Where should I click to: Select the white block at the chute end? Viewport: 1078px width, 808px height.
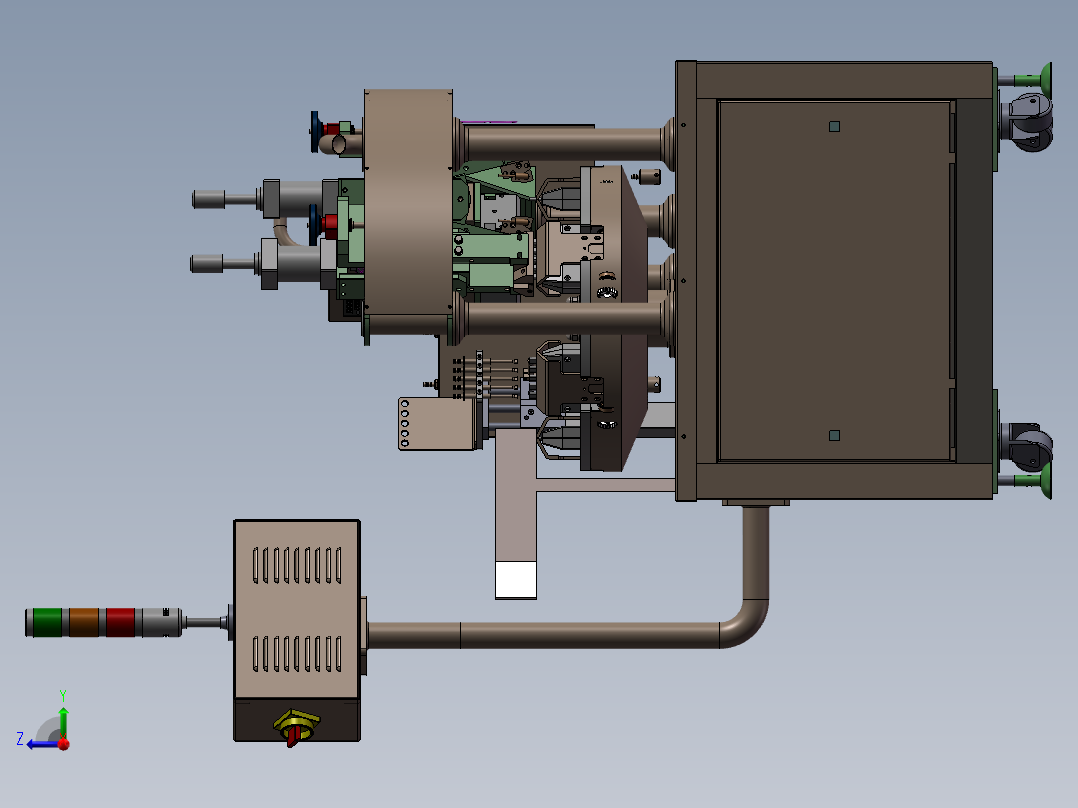click(516, 580)
